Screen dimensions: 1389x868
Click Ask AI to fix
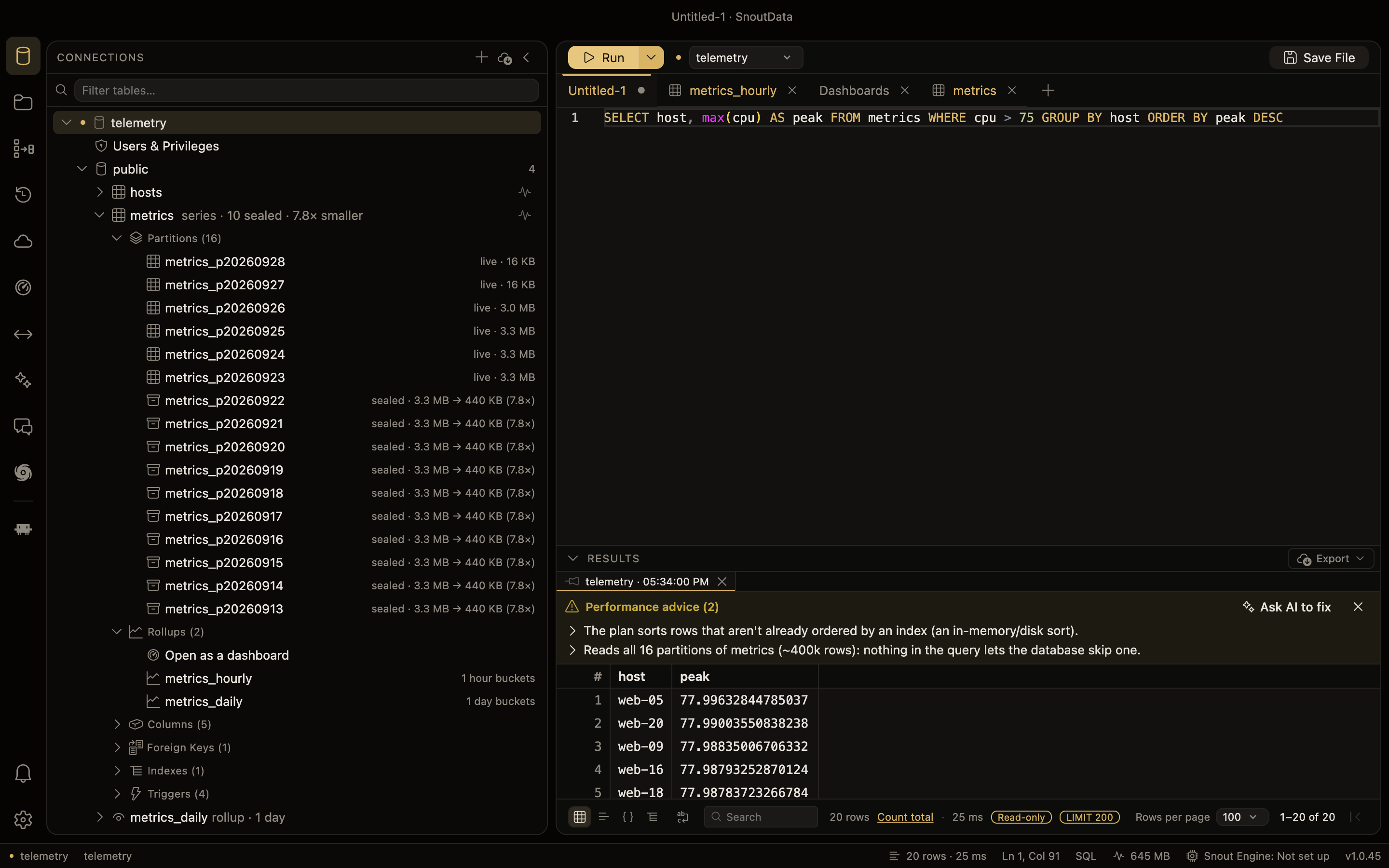tap(1286, 607)
